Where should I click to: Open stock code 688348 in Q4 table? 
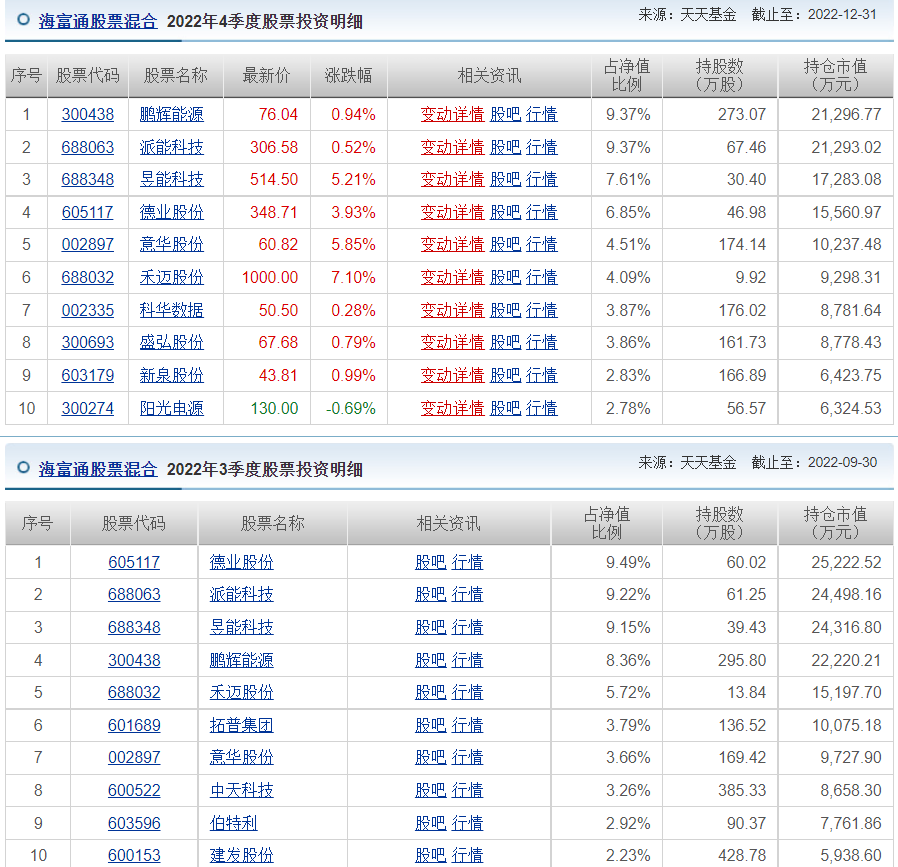[88, 179]
